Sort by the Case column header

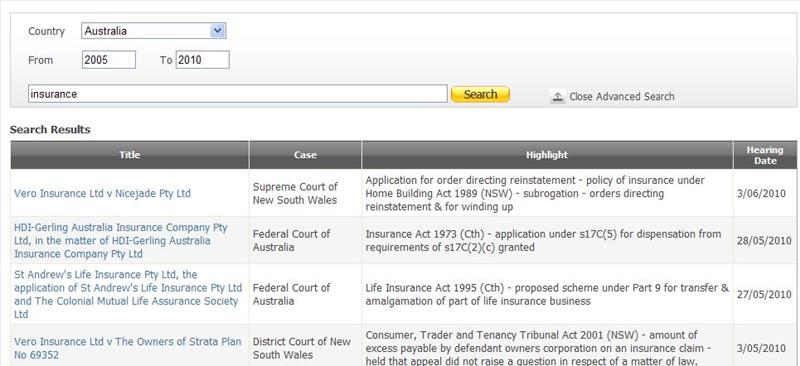click(305, 155)
